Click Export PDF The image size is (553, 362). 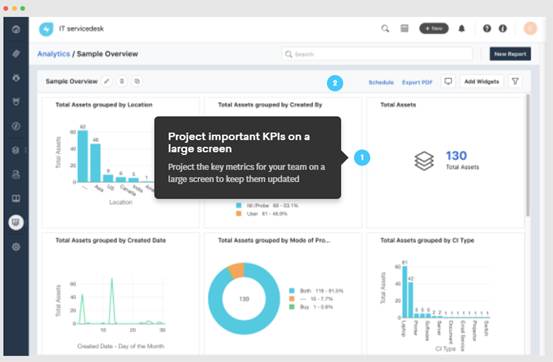click(417, 82)
